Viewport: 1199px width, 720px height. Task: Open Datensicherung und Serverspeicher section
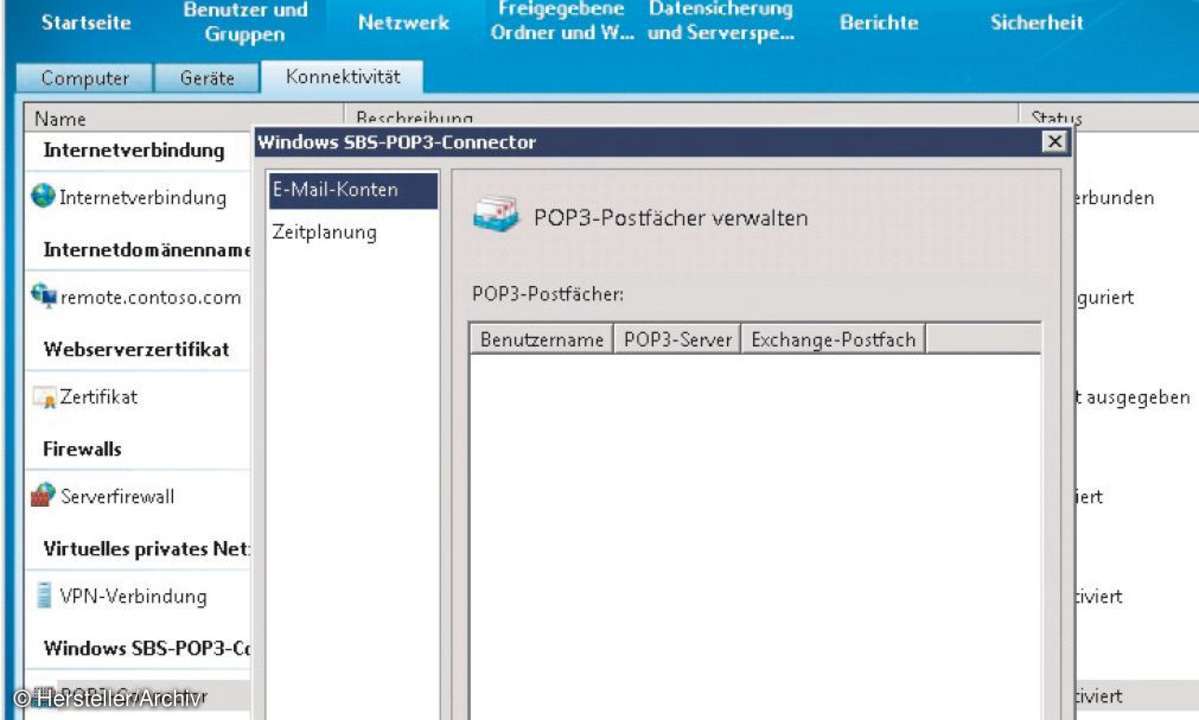point(720,21)
